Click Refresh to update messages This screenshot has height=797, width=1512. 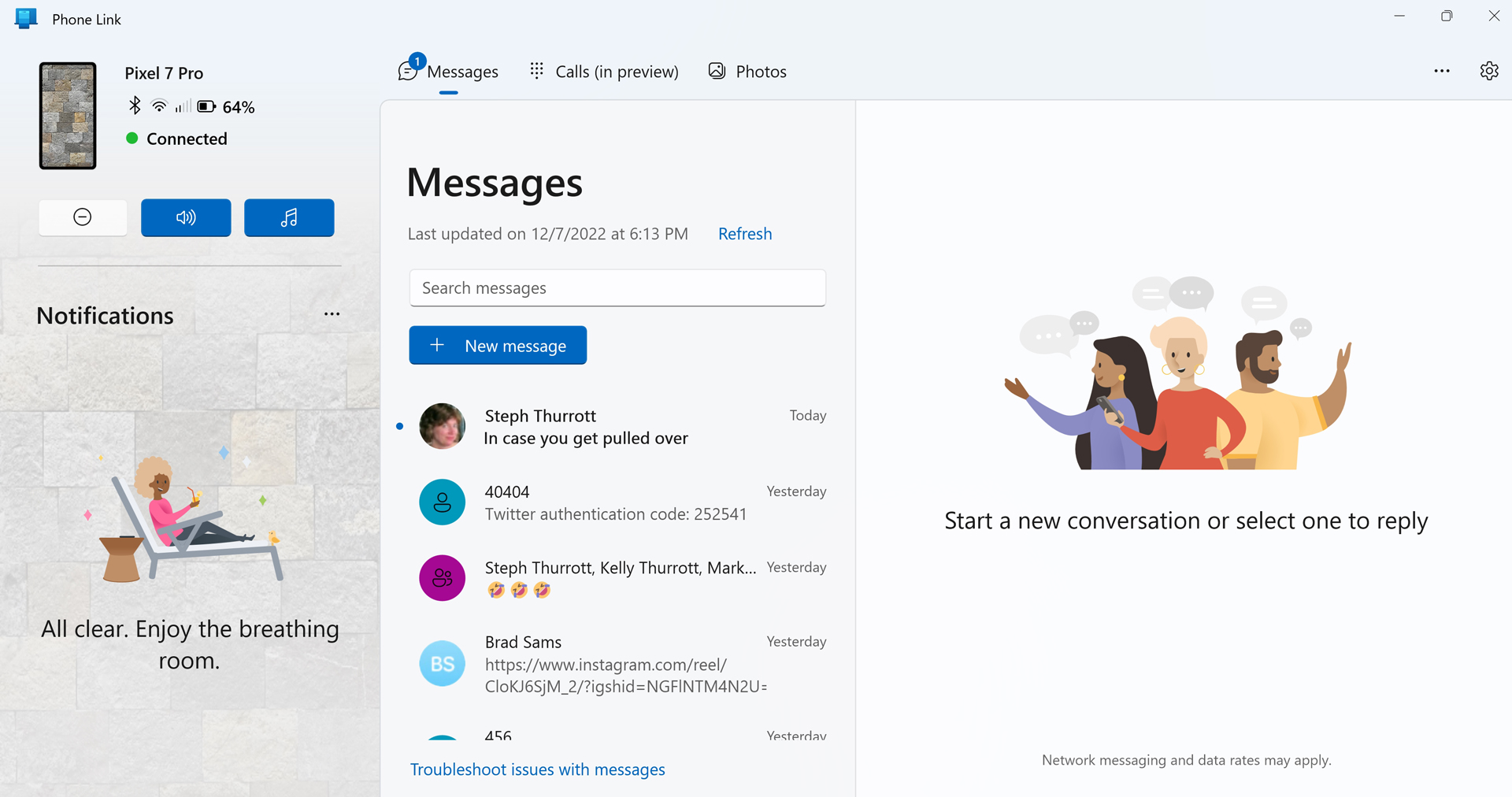click(745, 234)
